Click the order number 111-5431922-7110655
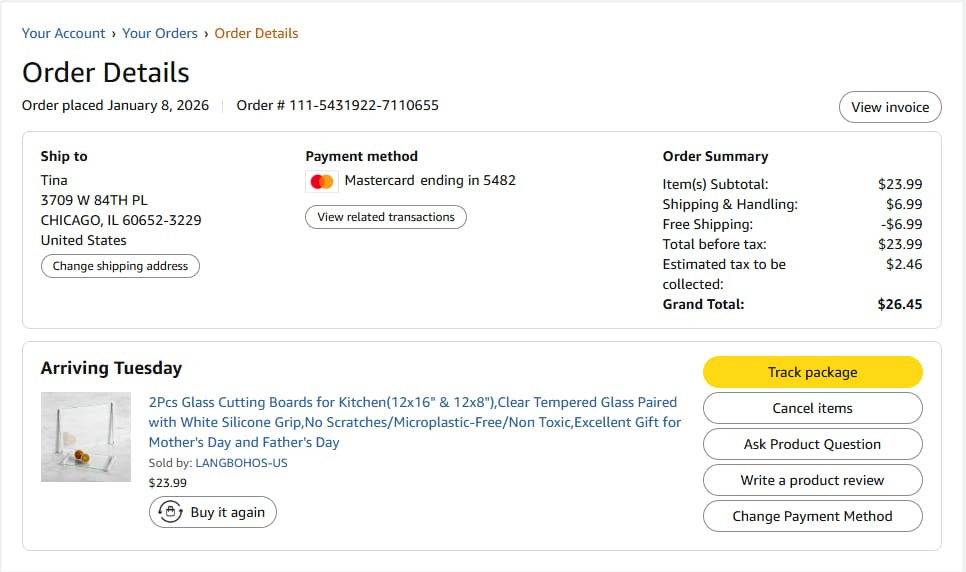The height and width of the screenshot is (572, 966). coord(363,105)
